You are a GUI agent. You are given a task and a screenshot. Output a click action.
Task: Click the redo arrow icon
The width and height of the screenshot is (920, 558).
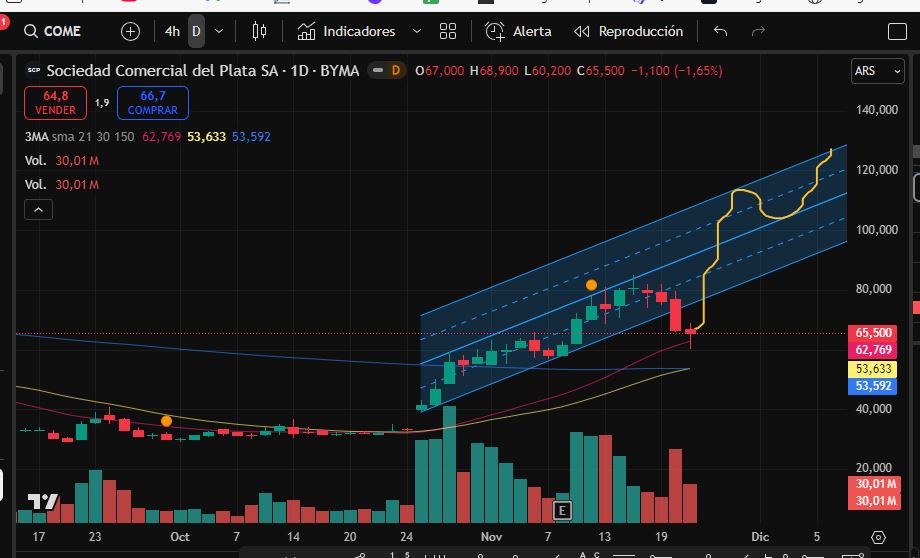(x=758, y=31)
